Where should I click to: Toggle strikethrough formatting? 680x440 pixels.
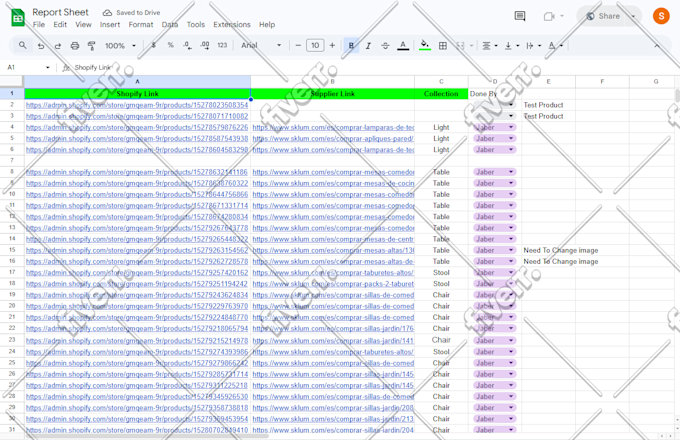tap(385, 46)
